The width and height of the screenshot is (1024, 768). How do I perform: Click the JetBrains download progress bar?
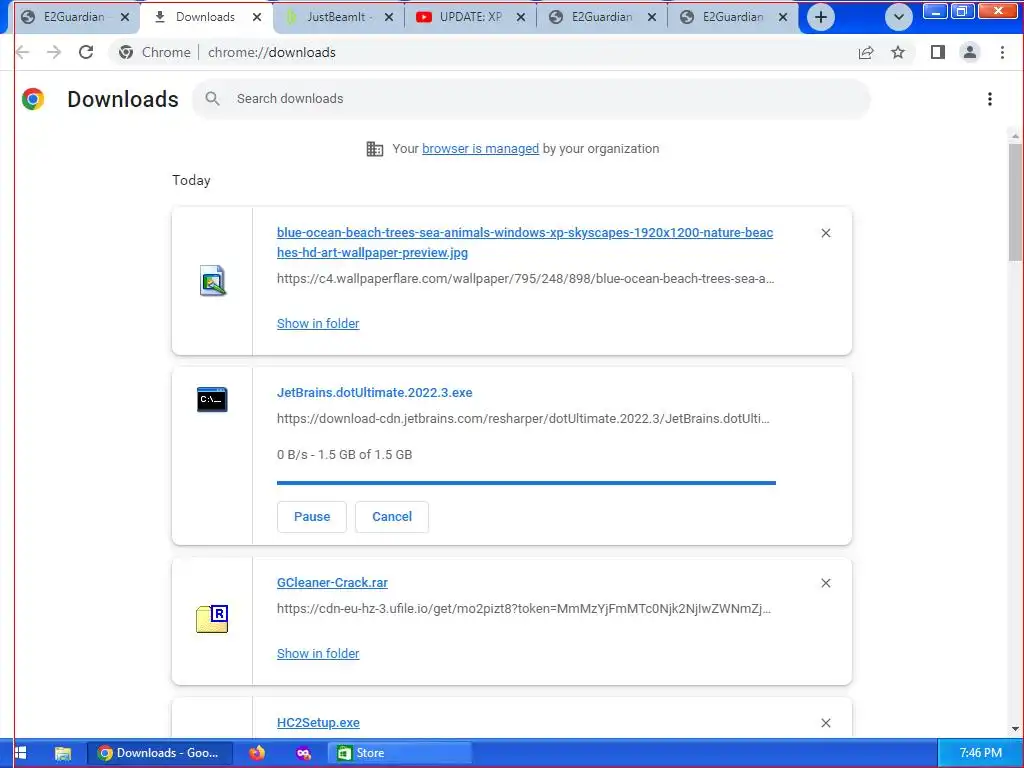point(526,483)
